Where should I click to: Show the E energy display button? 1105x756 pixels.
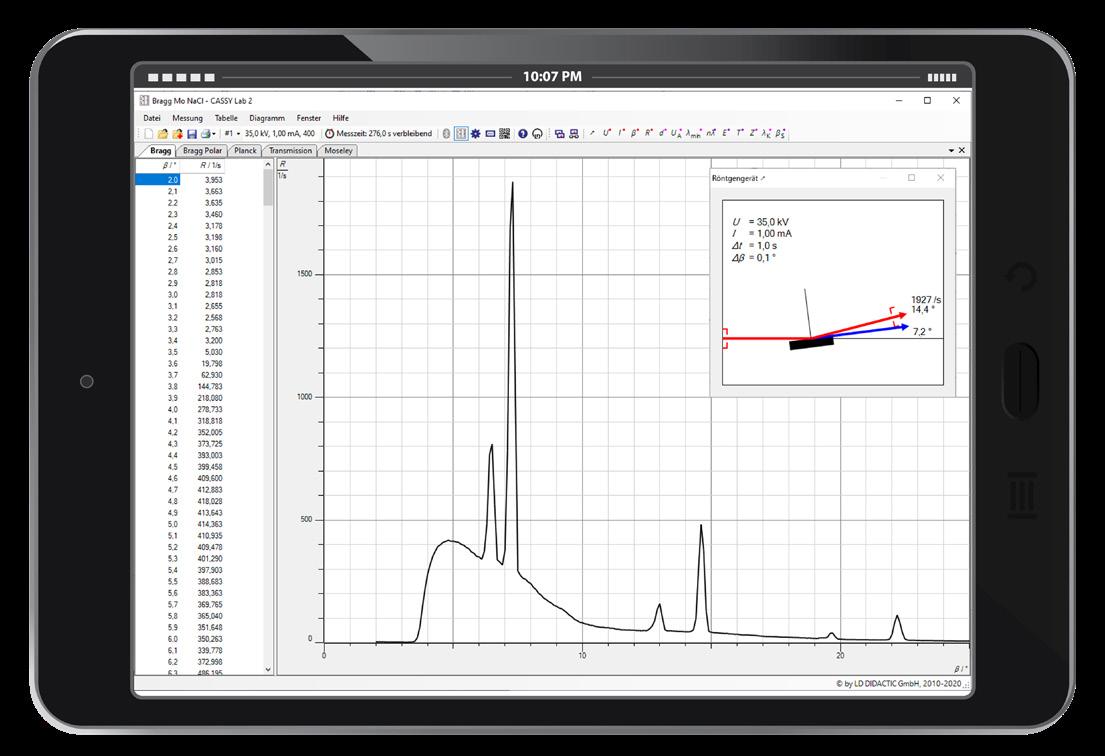click(x=726, y=132)
